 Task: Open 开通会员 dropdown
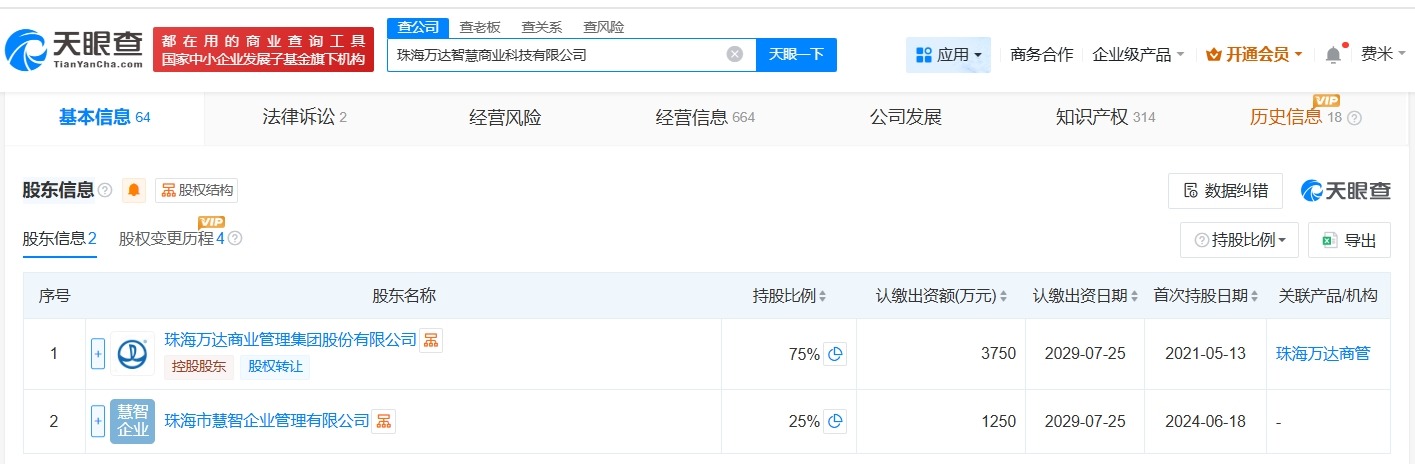click(x=1254, y=55)
